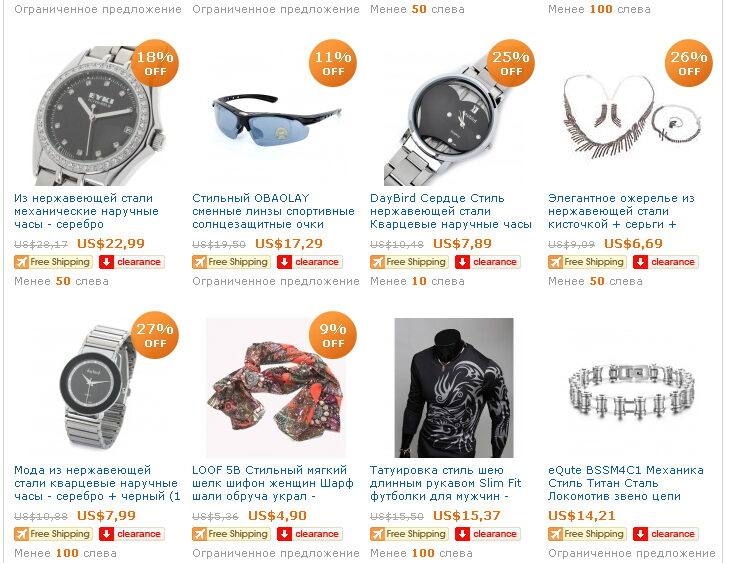
Task: Click the 9% OFF badge on scarf
Action: click(x=333, y=335)
